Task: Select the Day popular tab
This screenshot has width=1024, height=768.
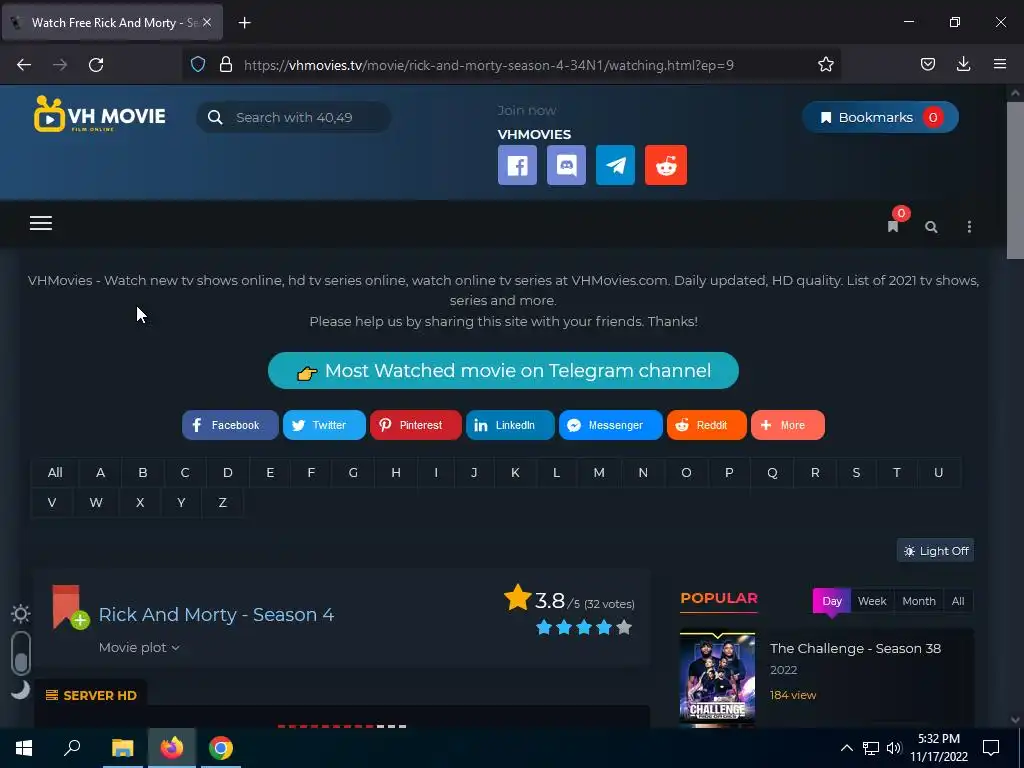Action: [831, 601]
